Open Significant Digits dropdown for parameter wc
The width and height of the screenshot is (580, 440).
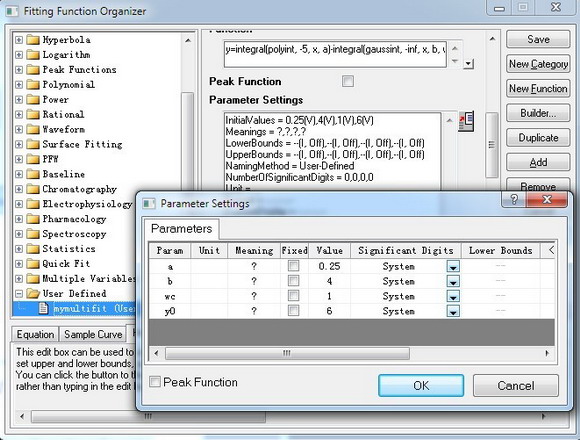point(453,296)
